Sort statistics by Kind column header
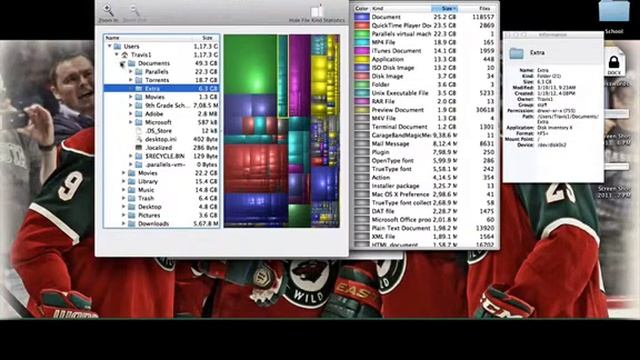Screen dimensions: 640x360 400,8
